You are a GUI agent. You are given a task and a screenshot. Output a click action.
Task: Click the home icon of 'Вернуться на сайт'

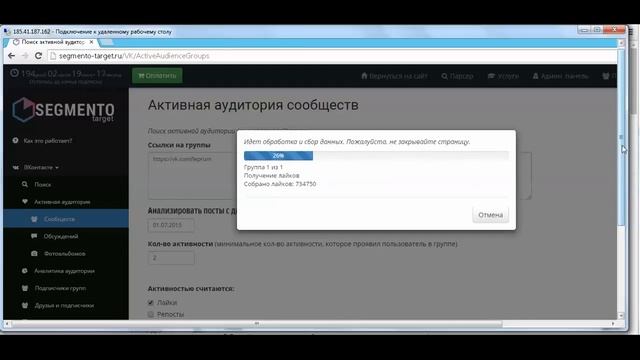point(364,76)
